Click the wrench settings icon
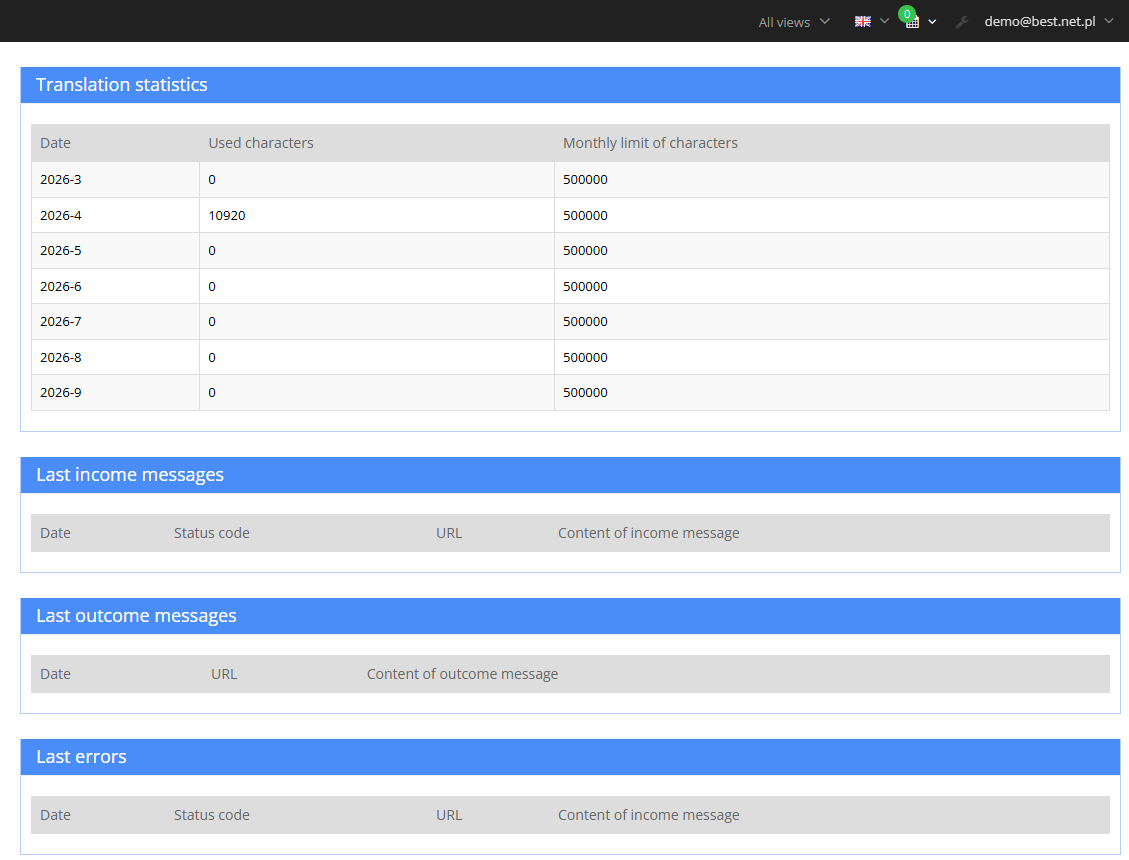Image resolution: width=1129 pixels, height=860 pixels. 961,22
